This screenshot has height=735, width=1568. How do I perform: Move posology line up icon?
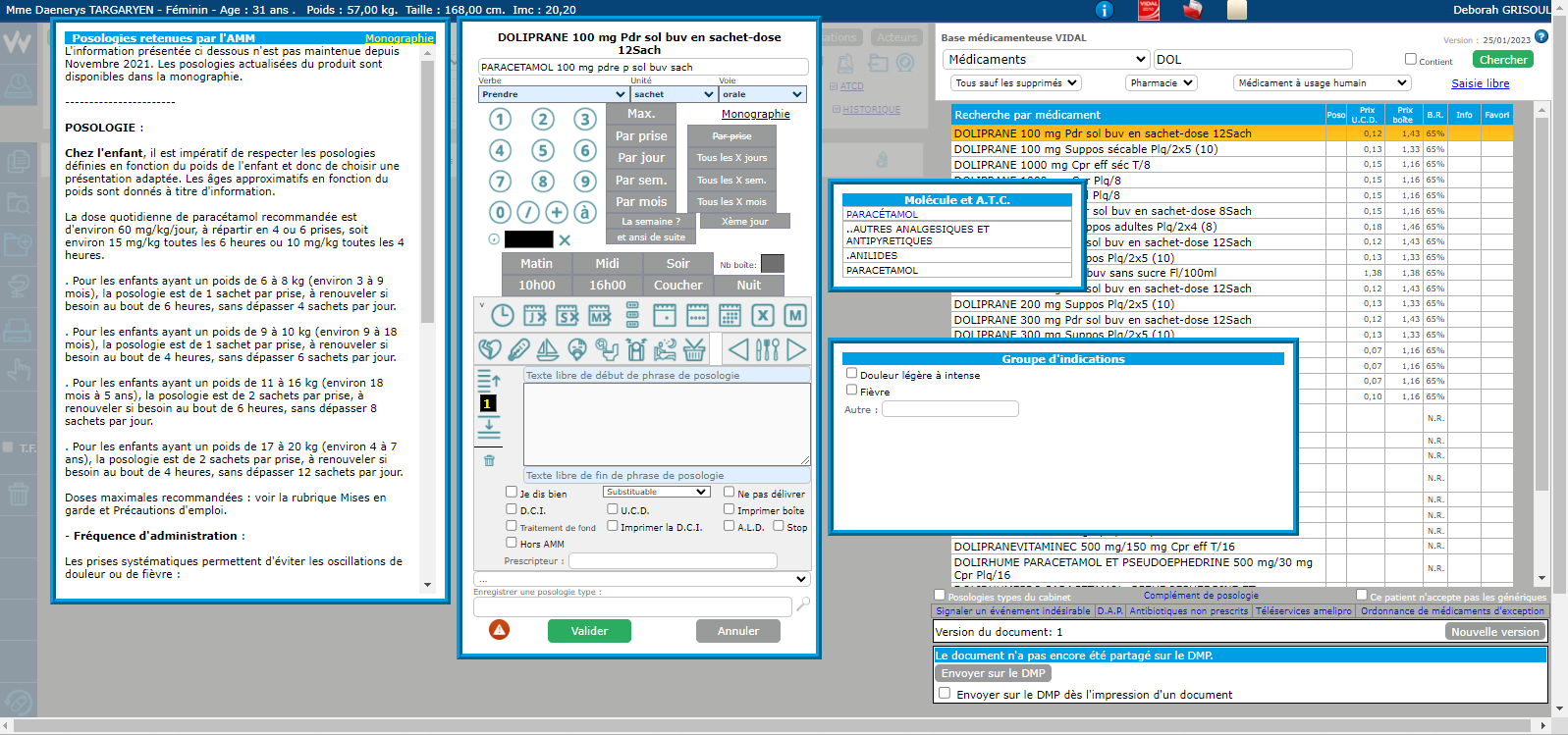[x=489, y=379]
